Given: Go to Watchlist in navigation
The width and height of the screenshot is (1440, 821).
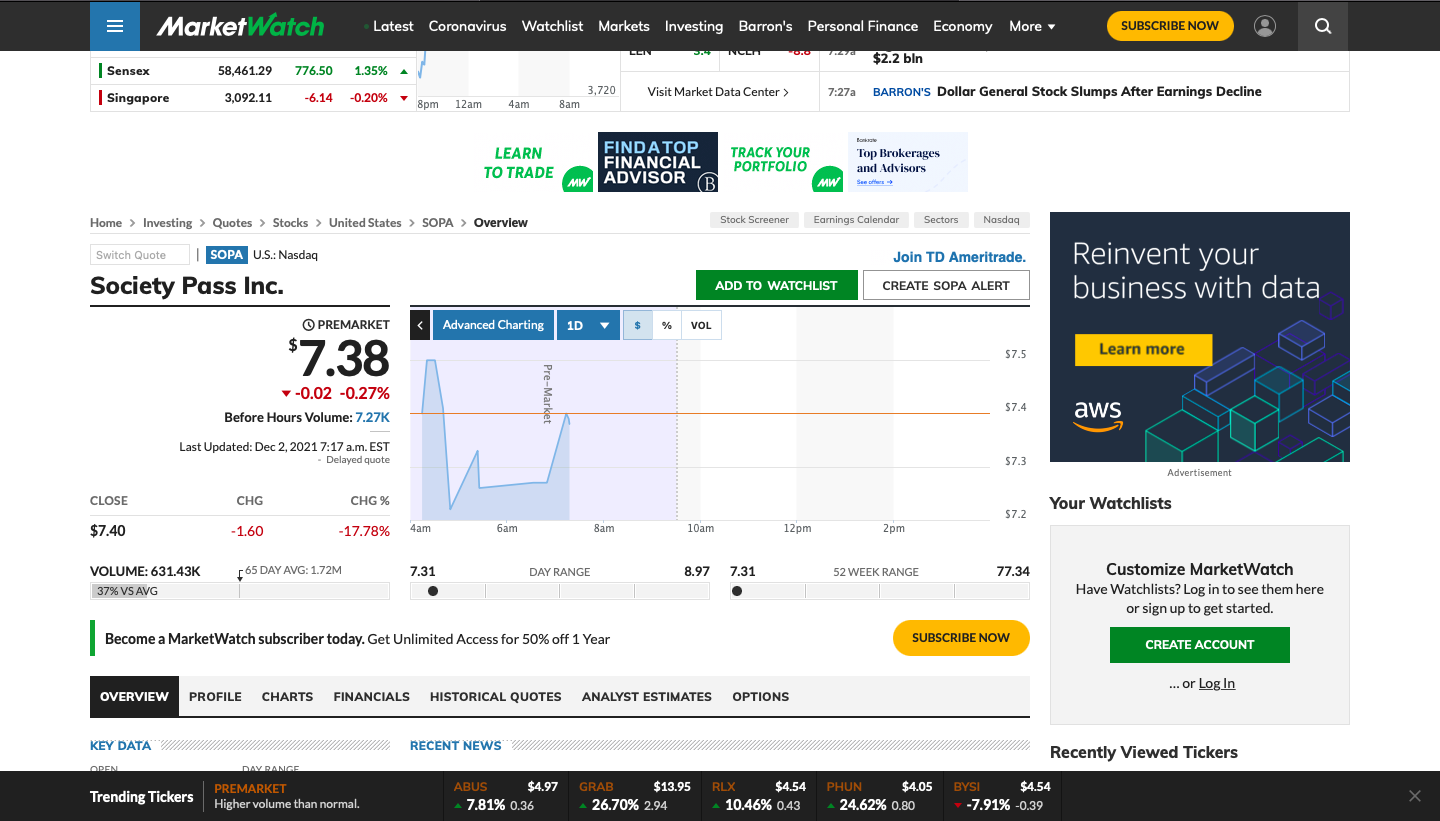Looking at the screenshot, I should [x=552, y=26].
